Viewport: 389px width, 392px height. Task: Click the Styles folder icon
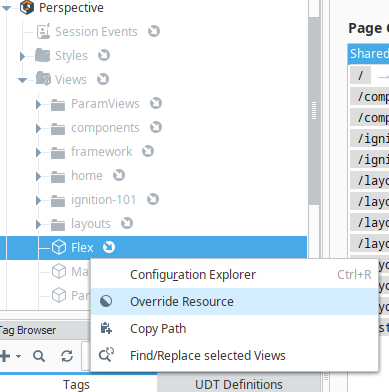click(x=43, y=55)
